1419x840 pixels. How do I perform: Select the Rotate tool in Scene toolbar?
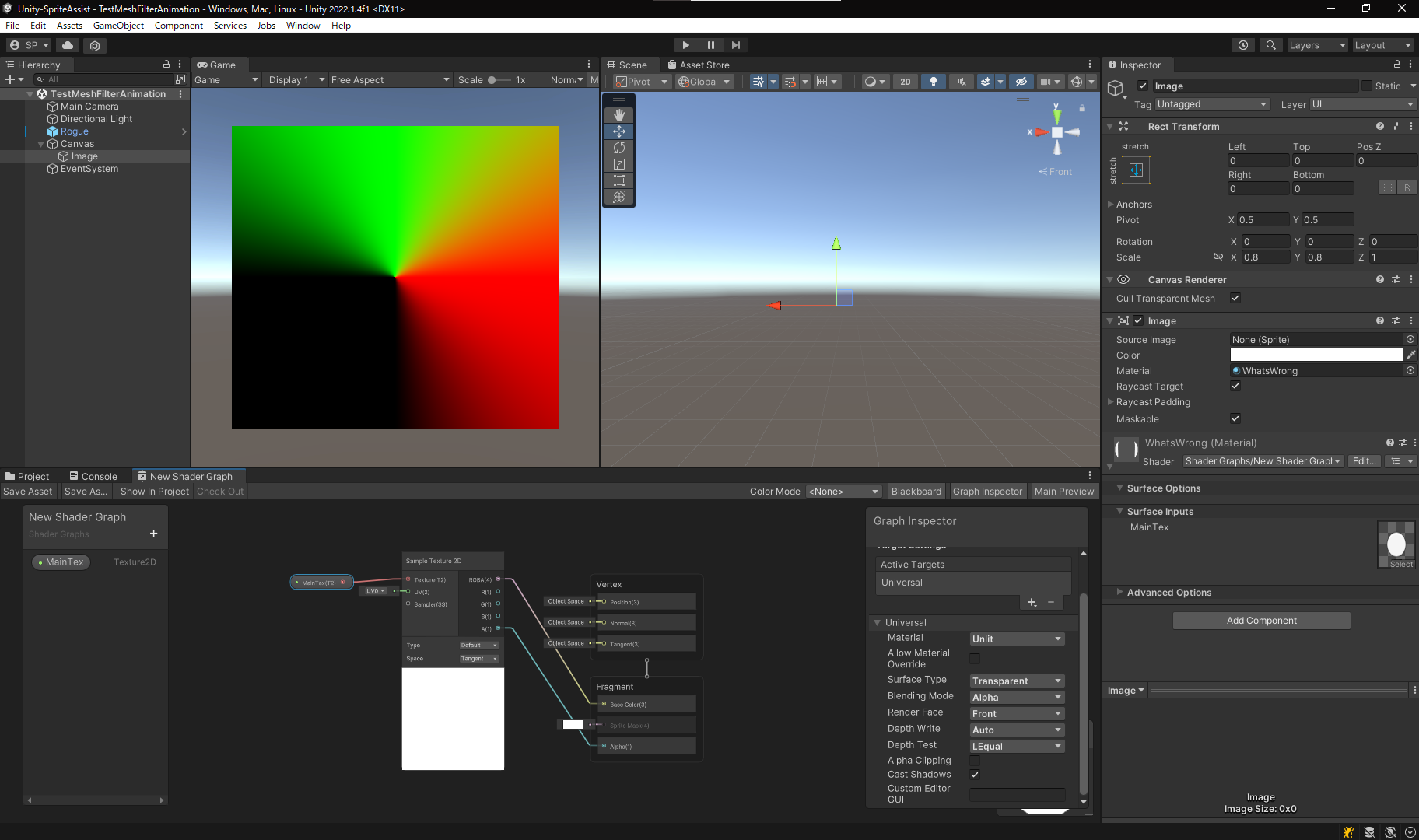(619, 148)
